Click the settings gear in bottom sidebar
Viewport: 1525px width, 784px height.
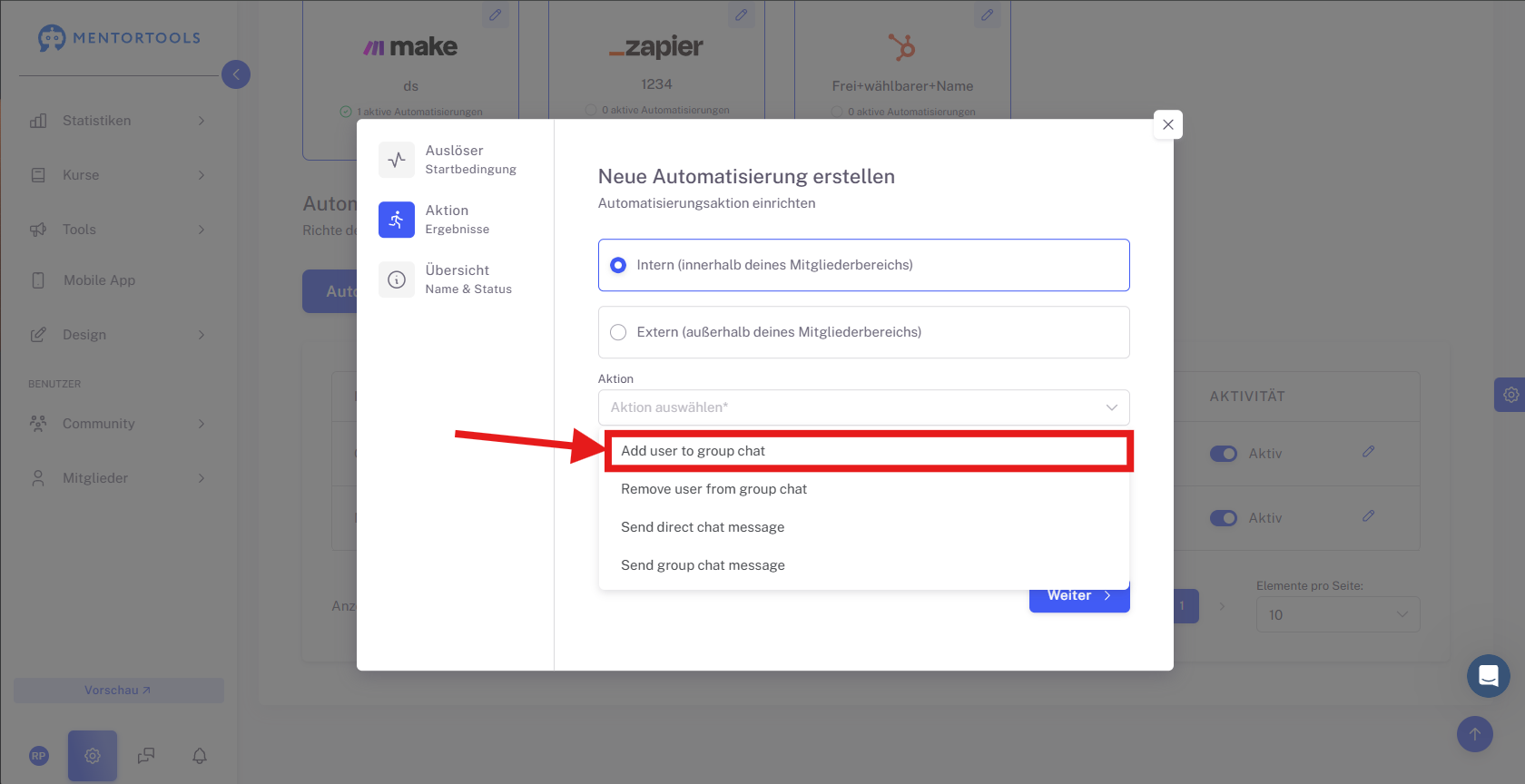93,756
